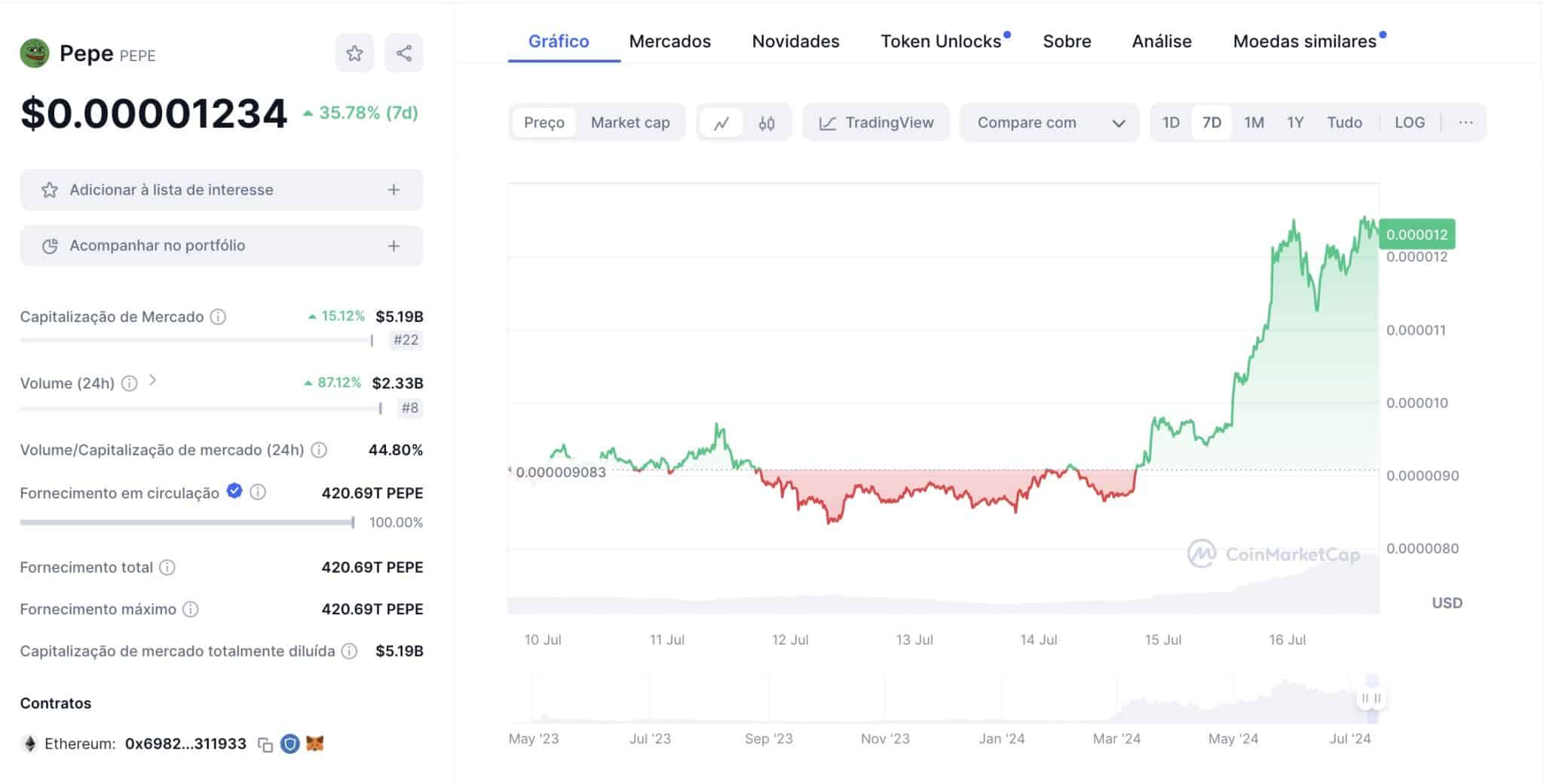Switch to the Análise tab
Image resolution: width=1544 pixels, height=784 pixels.
pyautogui.click(x=1162, y=41)
